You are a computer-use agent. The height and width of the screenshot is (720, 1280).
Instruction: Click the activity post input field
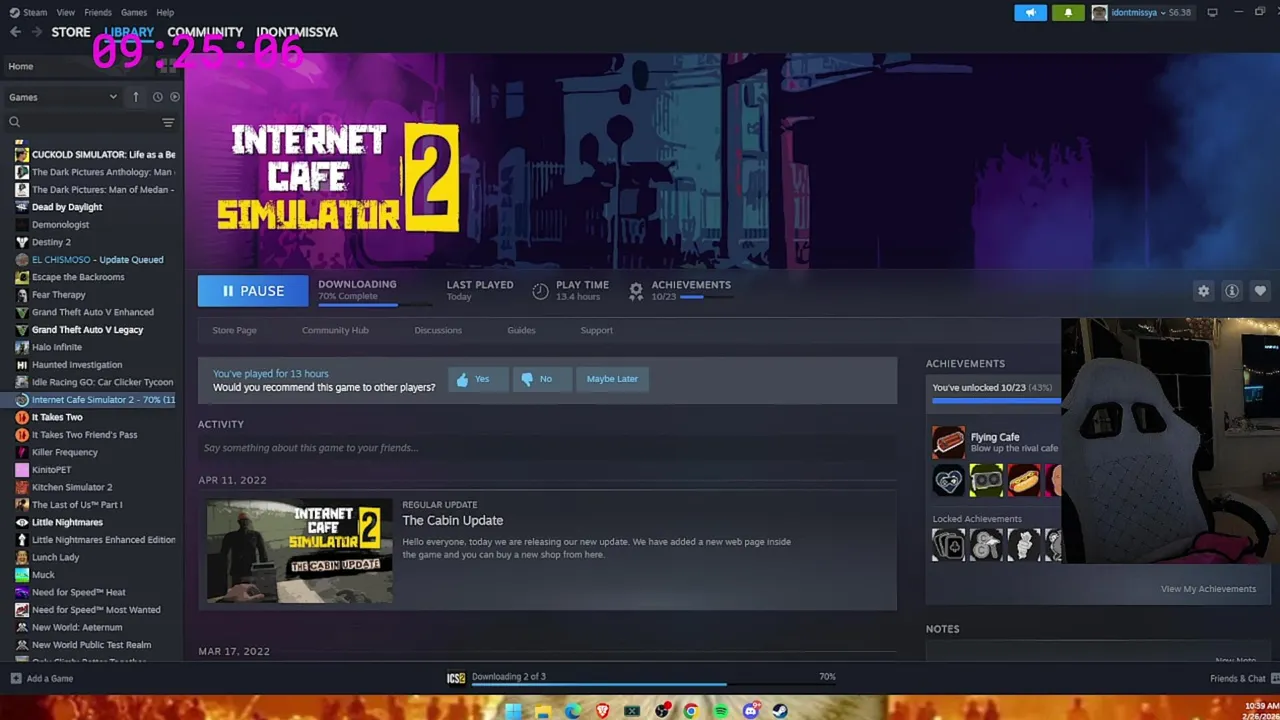(547, 448)
